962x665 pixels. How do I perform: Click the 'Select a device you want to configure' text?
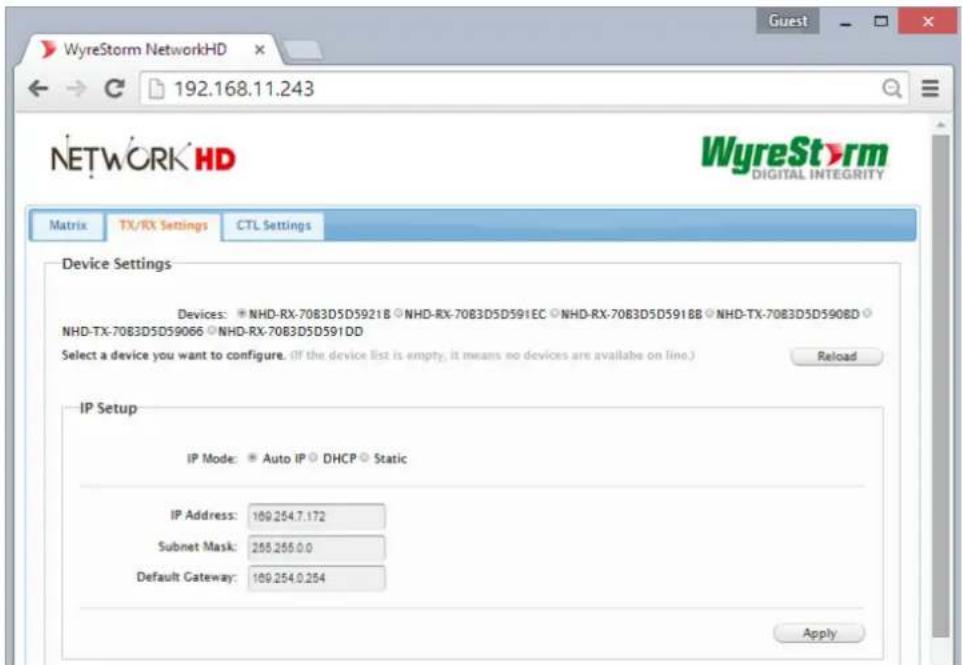[174, 355]
